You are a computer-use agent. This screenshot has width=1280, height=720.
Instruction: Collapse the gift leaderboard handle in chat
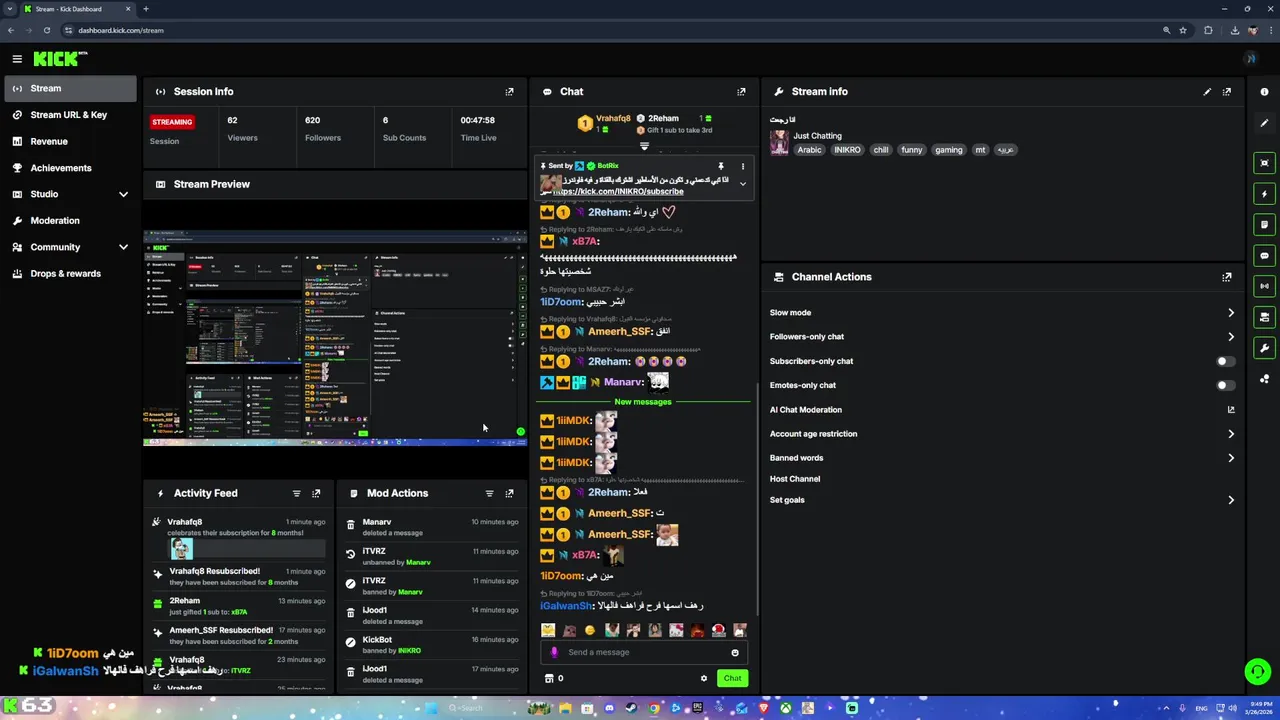(x=644, y=147)
